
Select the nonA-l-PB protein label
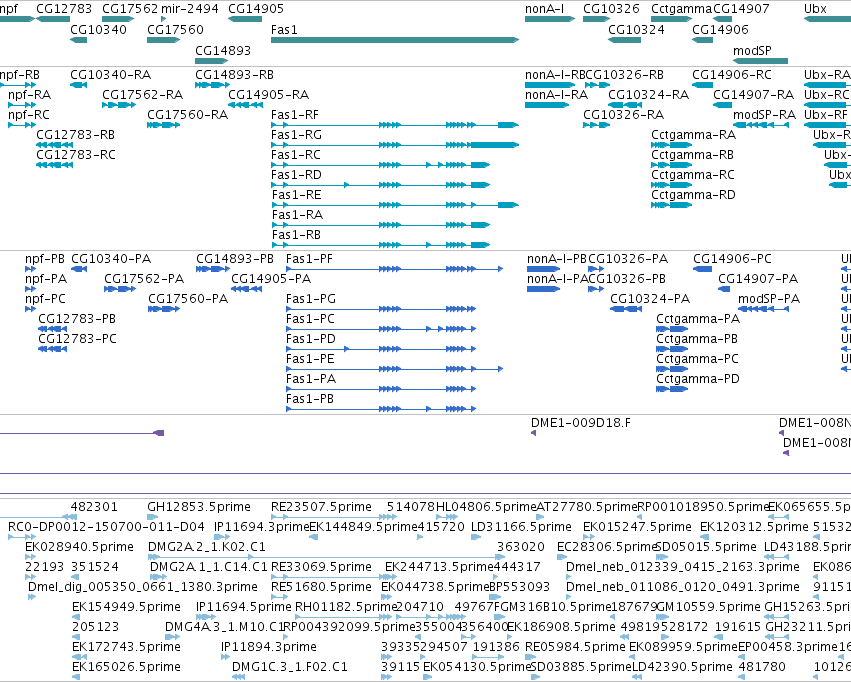(x=557, y=259)
